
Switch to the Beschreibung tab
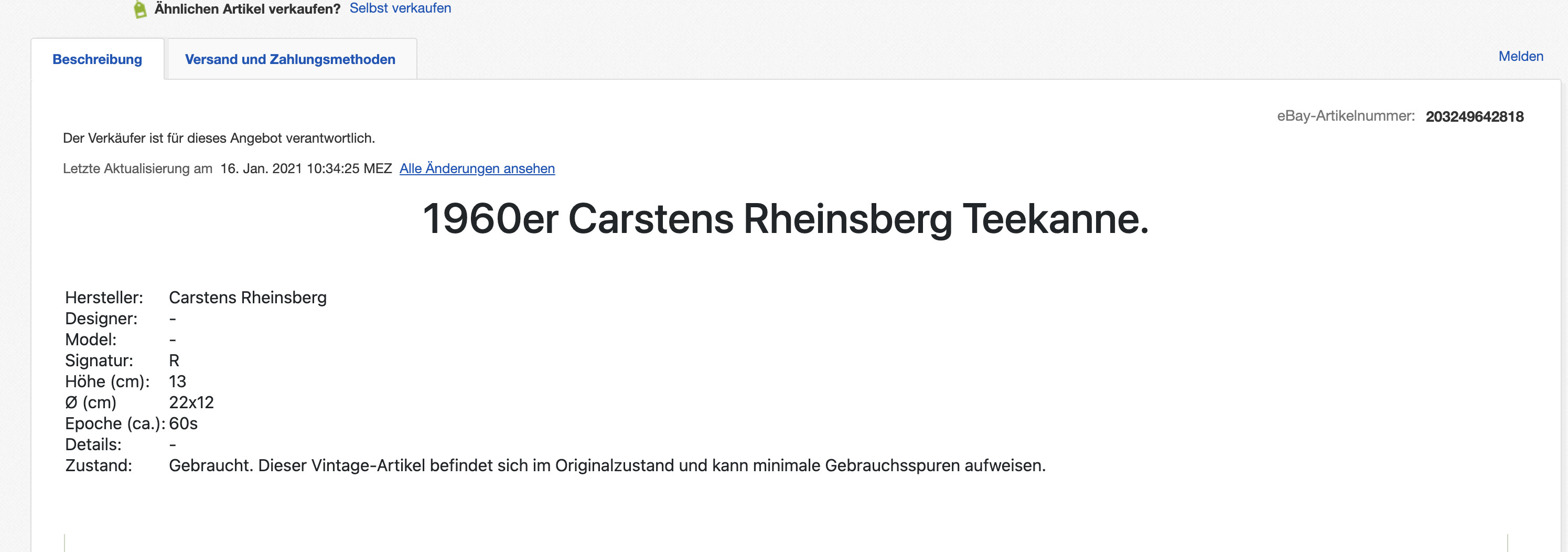click(x=98, y=59)
